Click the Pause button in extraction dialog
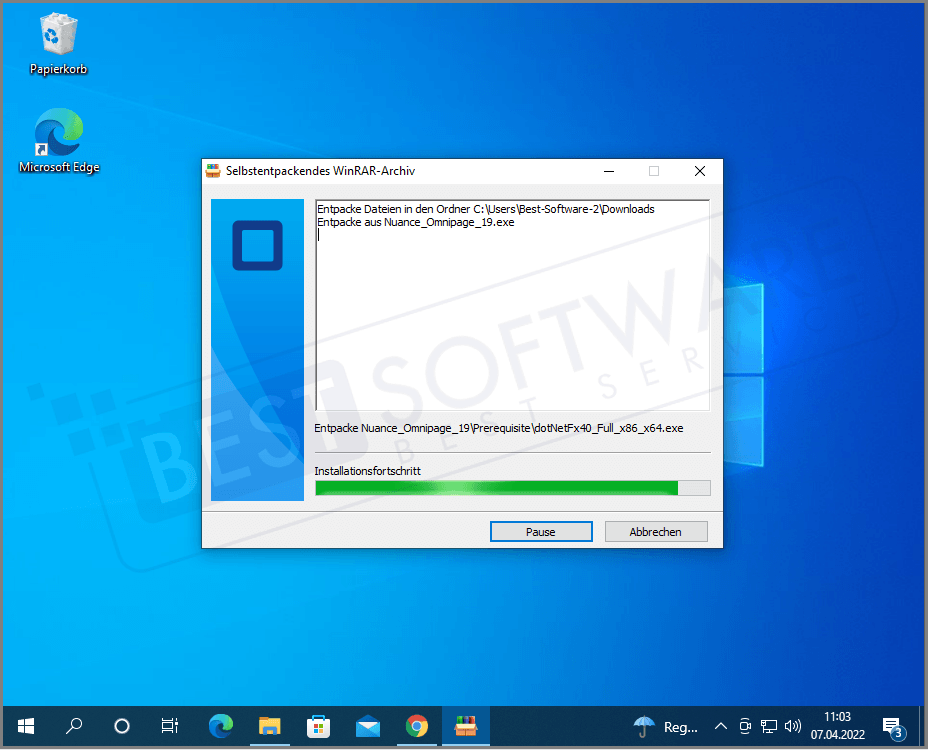Screen dimensions: 928x750 click(541, 531)
